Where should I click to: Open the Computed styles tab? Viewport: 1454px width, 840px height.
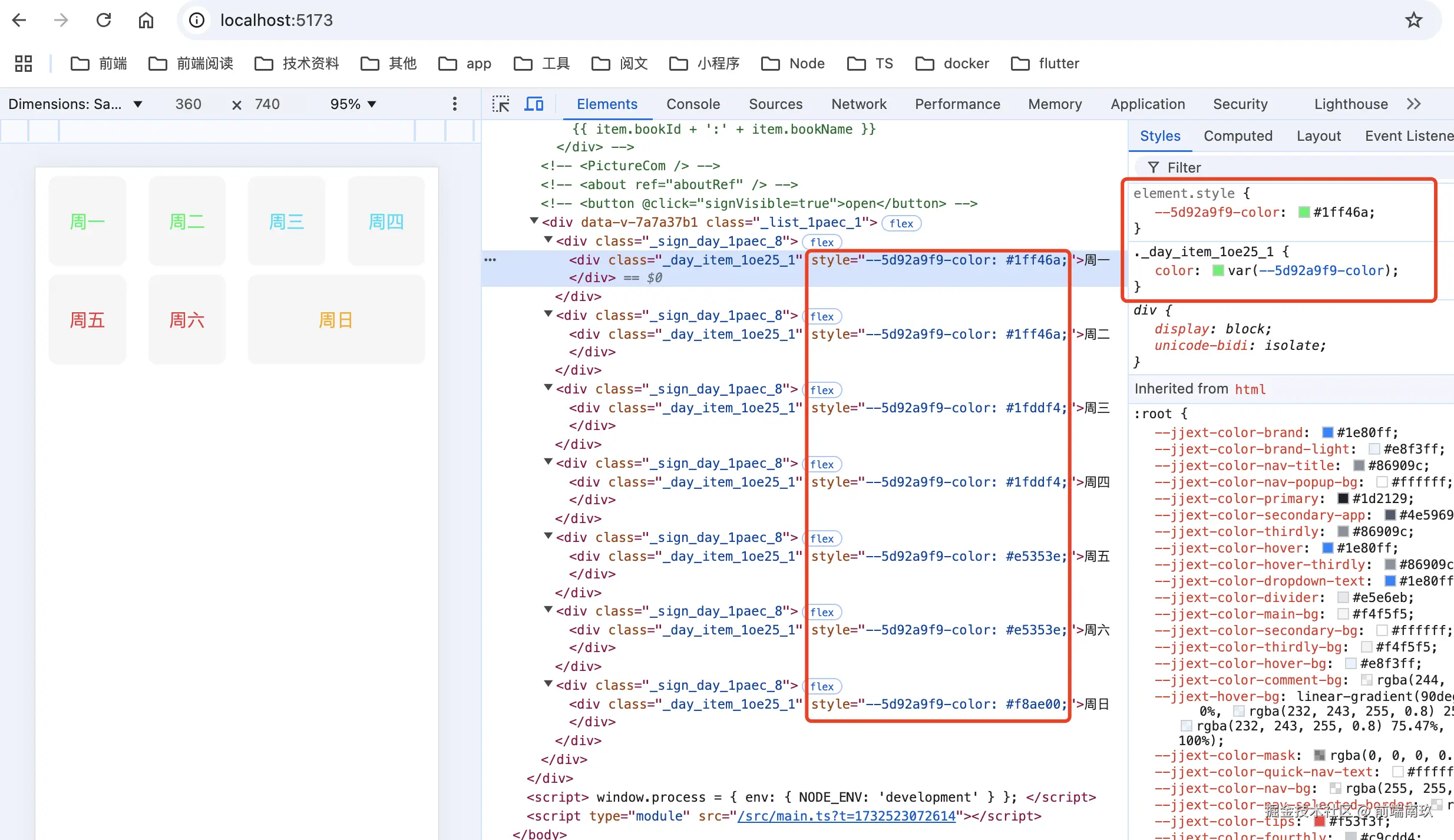coord(1237,136)
